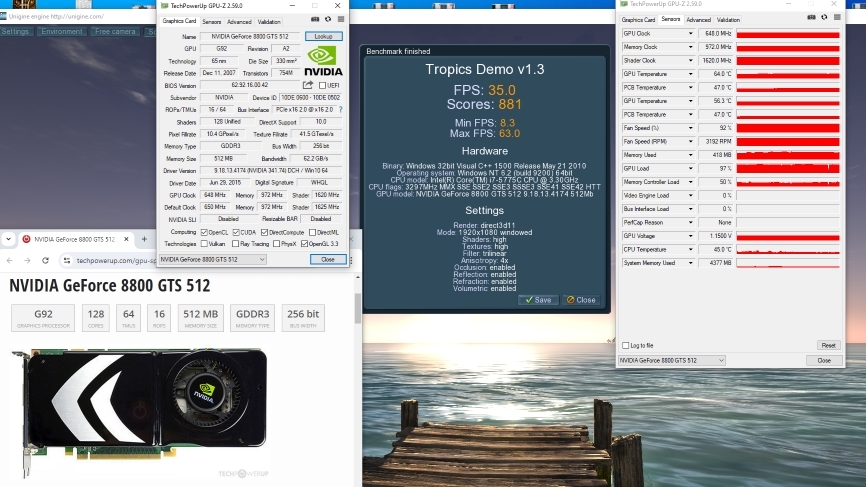This screenshot has width=866, height=487.
Task: Click the Bus Interface question mark icon
Action: (x=341, y=110)
